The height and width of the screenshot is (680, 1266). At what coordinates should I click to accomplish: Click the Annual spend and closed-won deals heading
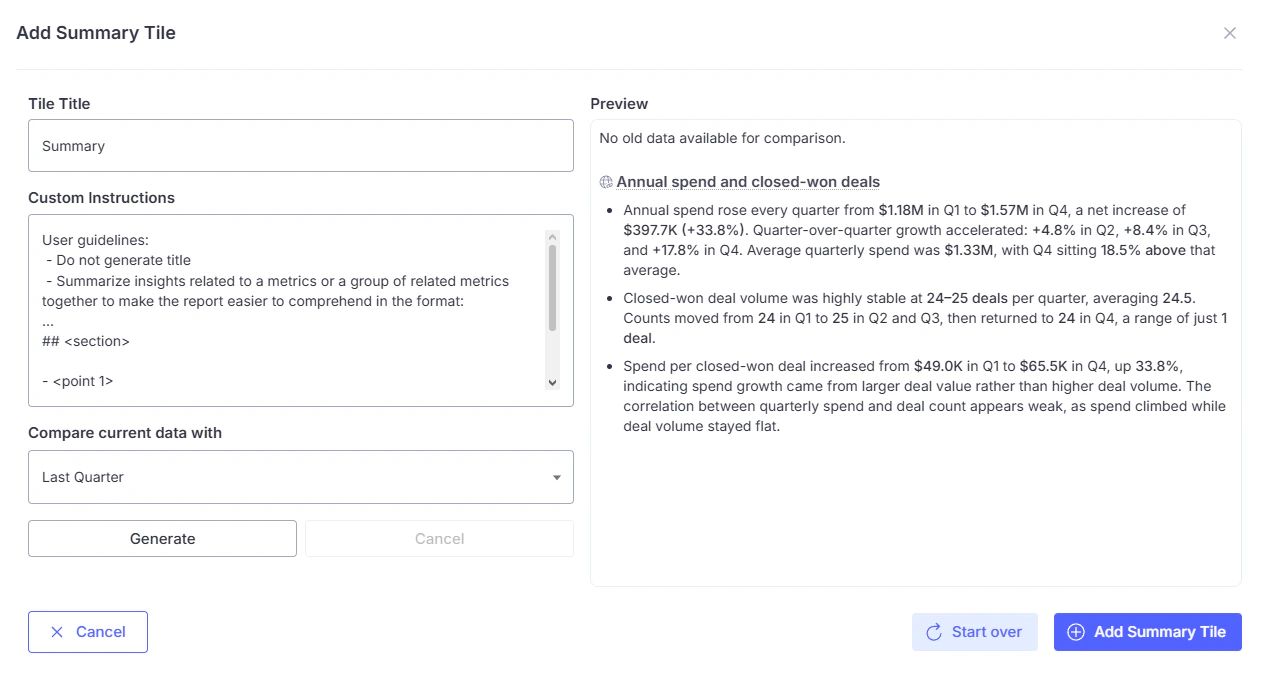pyautogui.click(x=748, y=182)
